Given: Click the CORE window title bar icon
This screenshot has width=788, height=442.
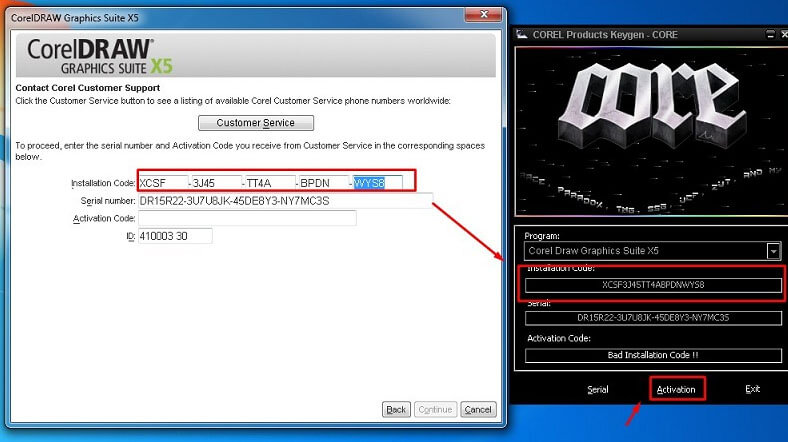Looking at the screenshot, I should (522, 34).
